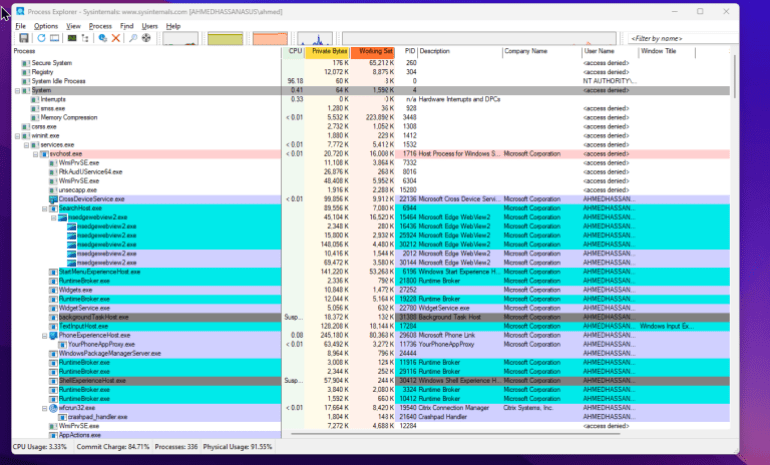This screenshot has width=770, height=465.
Task: Click the PhoneExperienceHost.exe process icon
Action: point(51,335)
